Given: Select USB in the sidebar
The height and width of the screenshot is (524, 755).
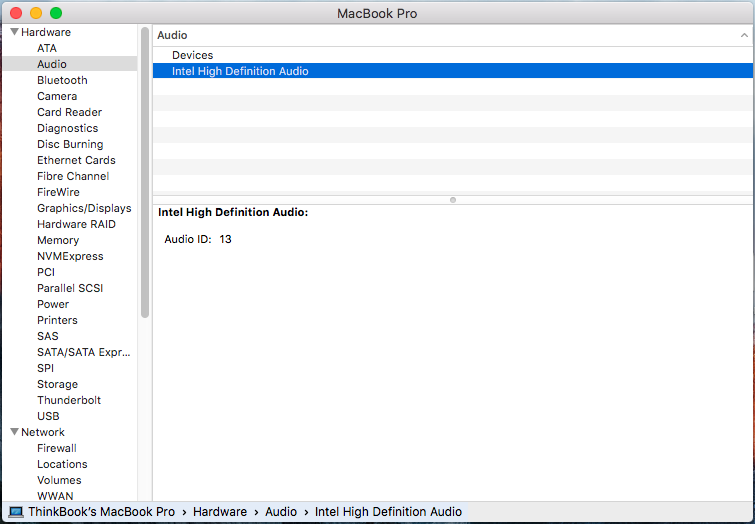Looking at the screenshot, I should (48, 416).
